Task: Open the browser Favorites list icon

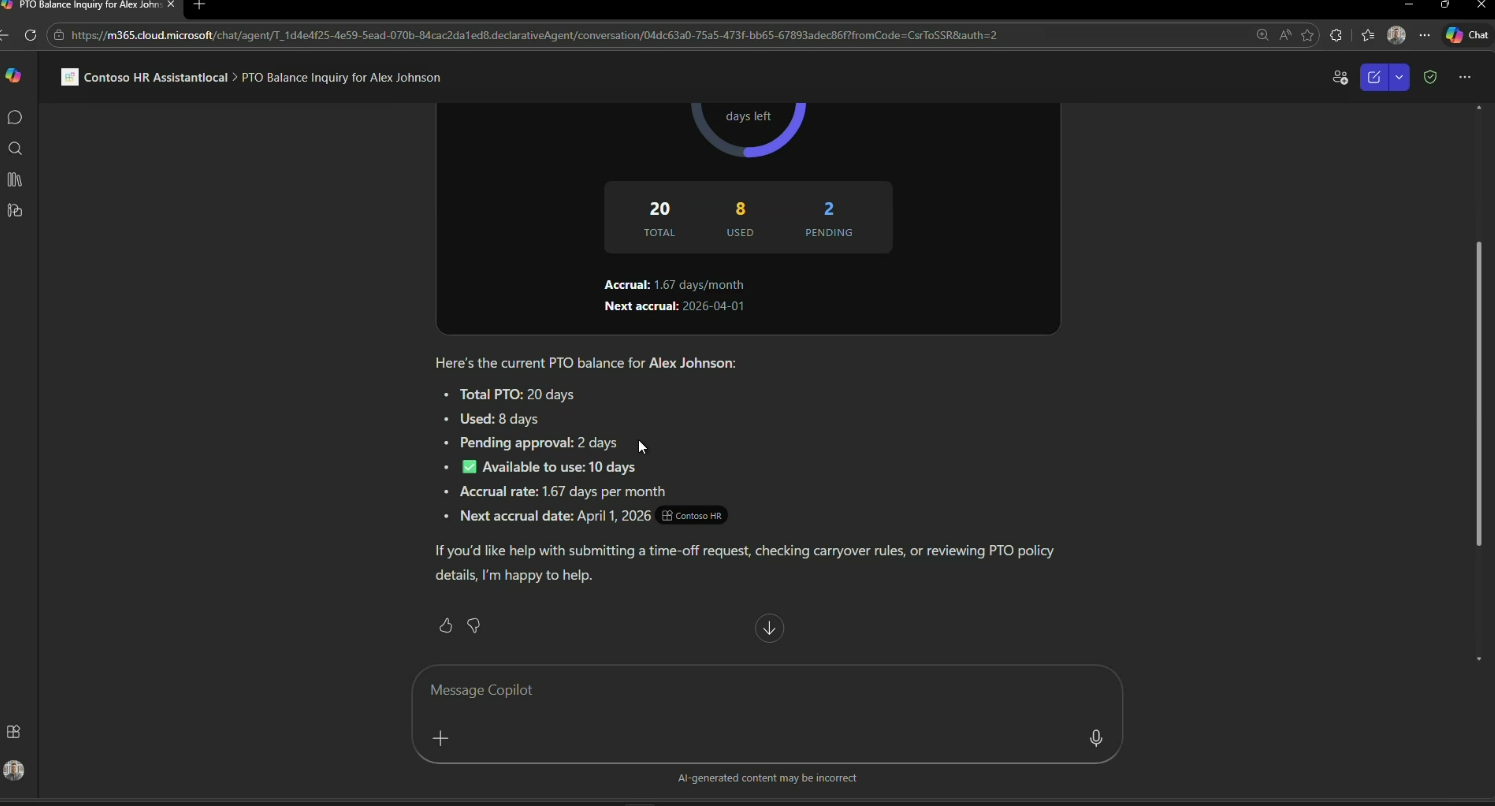Action: click(x=1368, y=35)
